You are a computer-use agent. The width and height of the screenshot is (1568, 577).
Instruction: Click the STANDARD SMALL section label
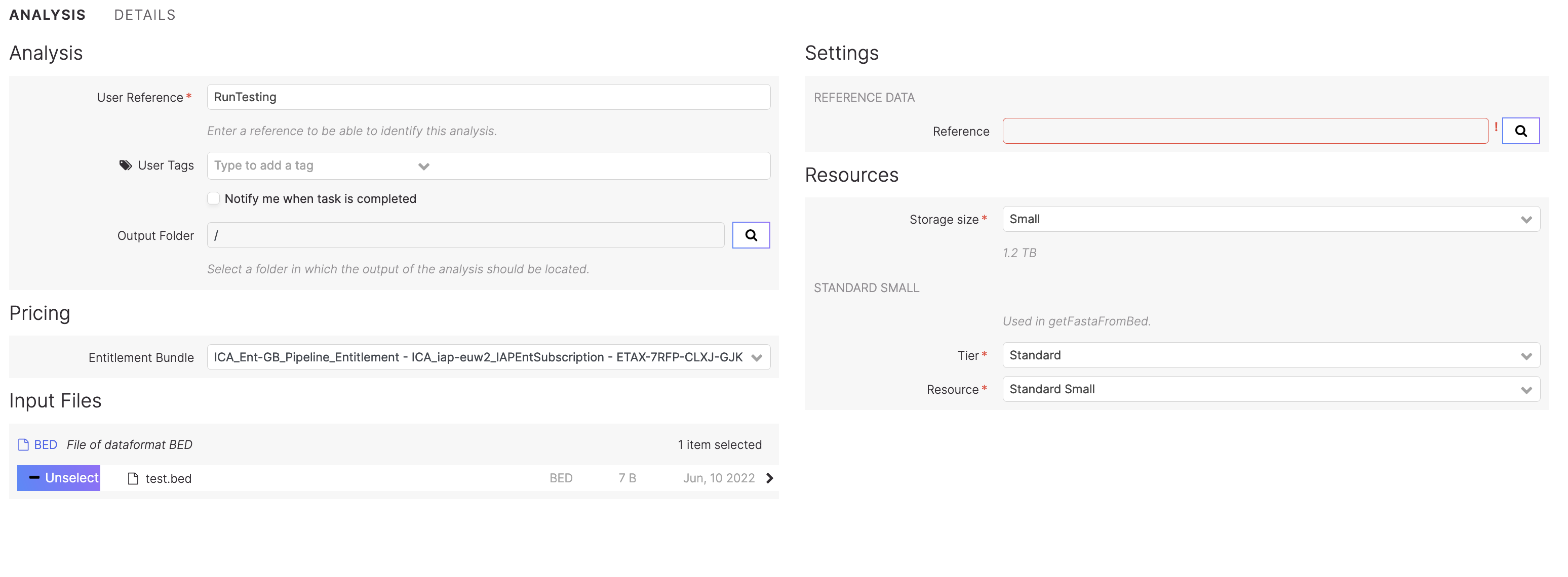tap(866, 287)
